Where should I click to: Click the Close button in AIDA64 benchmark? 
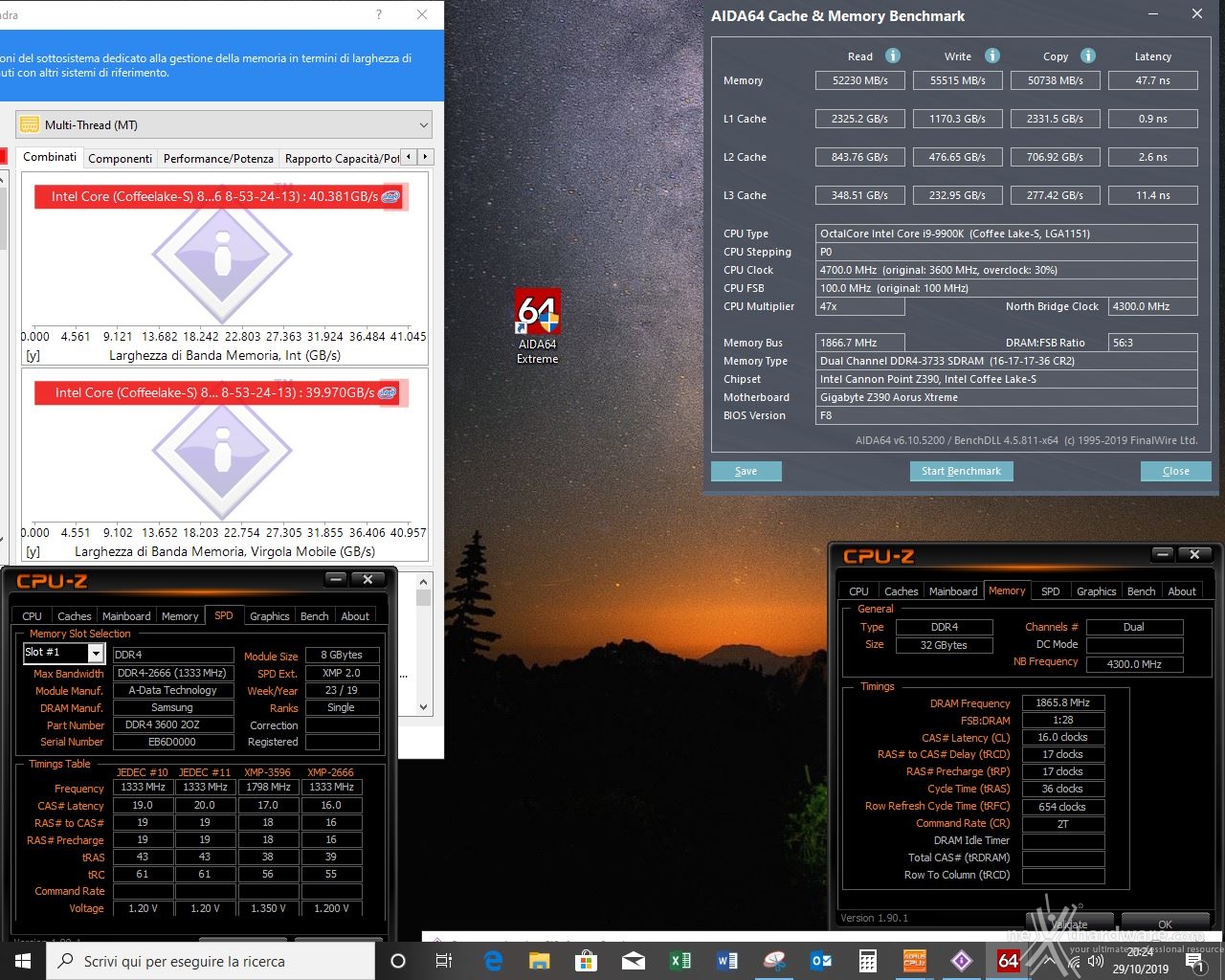(1176, 471)
